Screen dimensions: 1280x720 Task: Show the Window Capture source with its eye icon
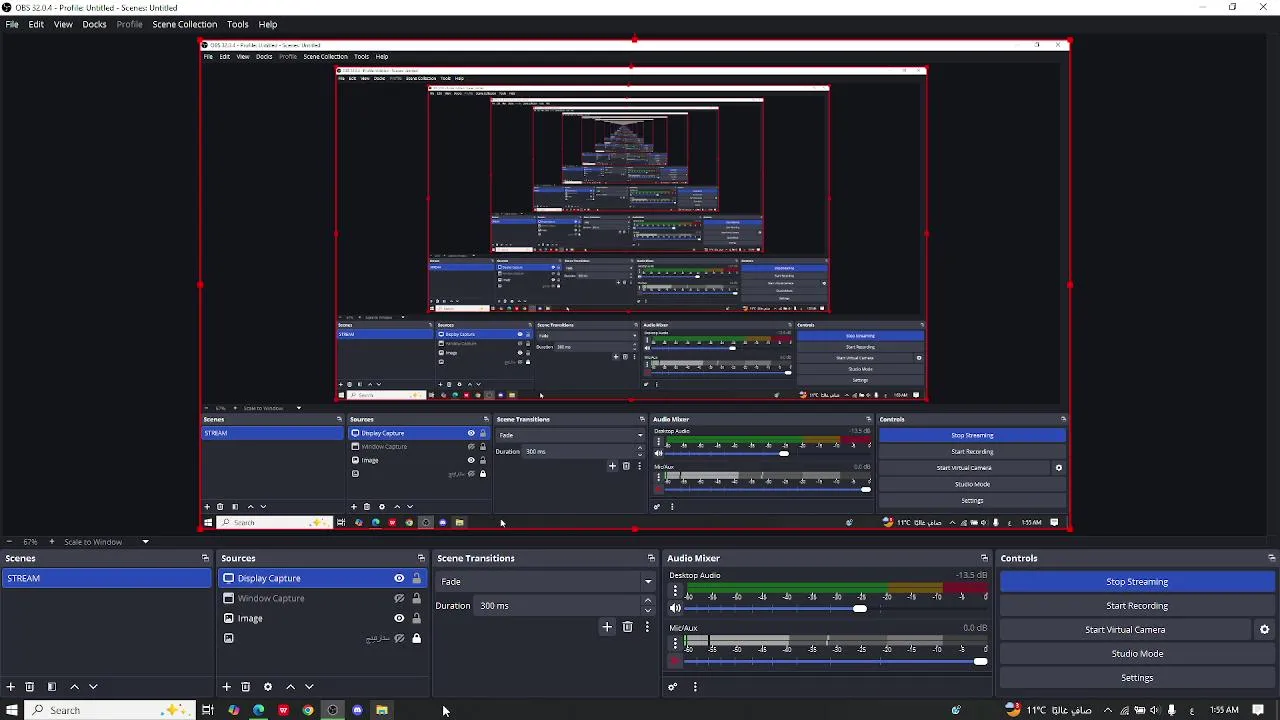tap(399, 598)
